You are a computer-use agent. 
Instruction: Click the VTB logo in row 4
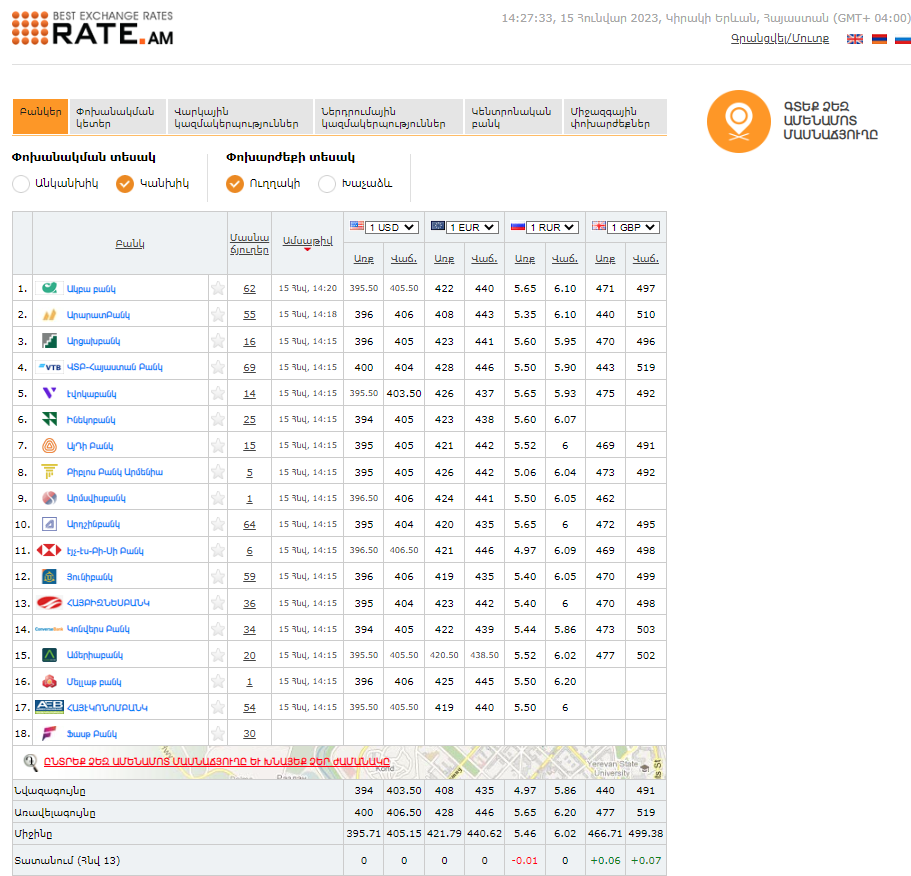49,367
